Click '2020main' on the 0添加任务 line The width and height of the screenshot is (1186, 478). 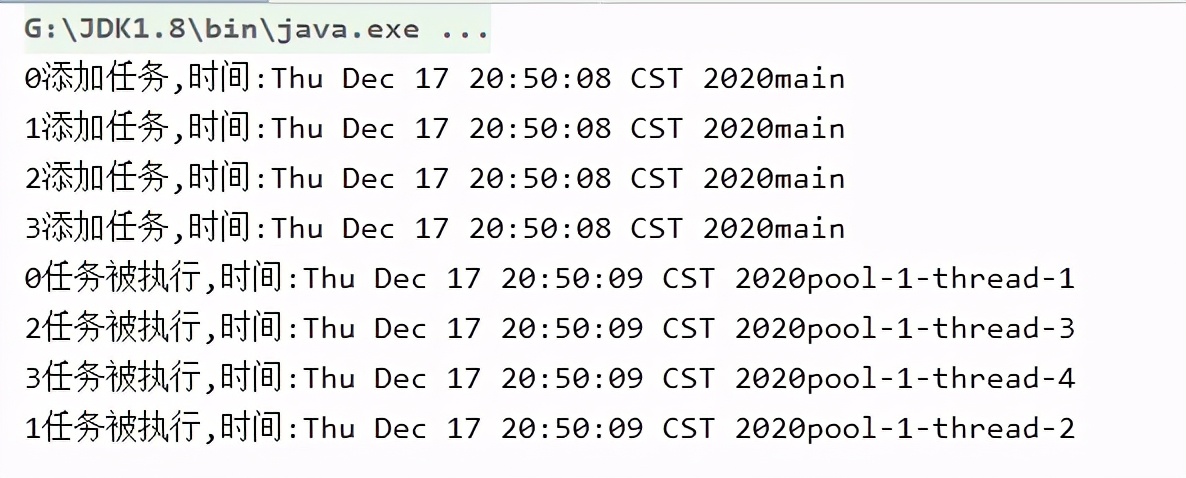click(x=774, y=79)
